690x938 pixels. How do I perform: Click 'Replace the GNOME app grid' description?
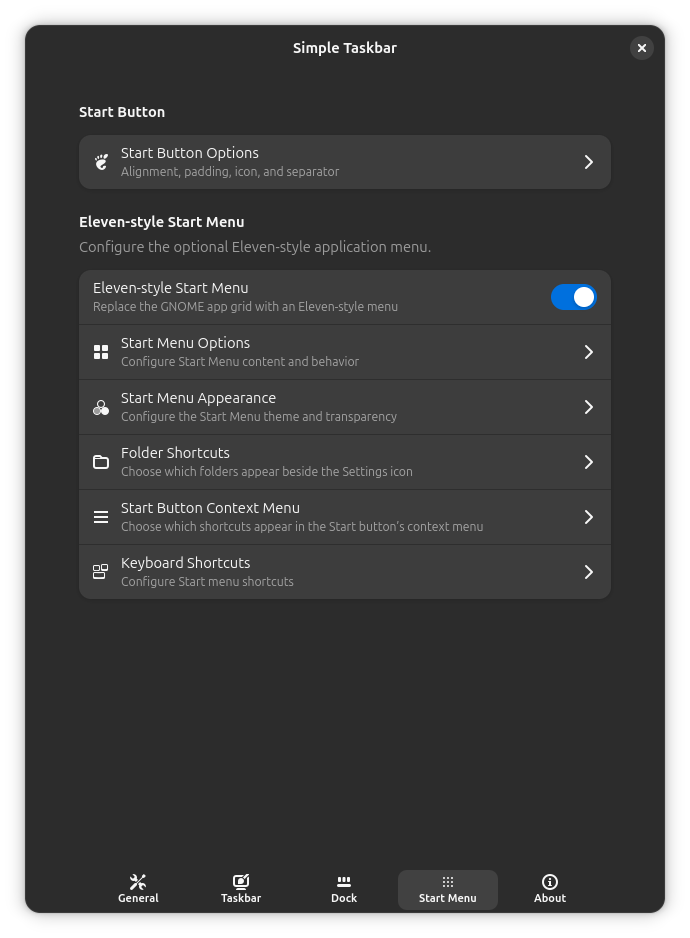245,307
